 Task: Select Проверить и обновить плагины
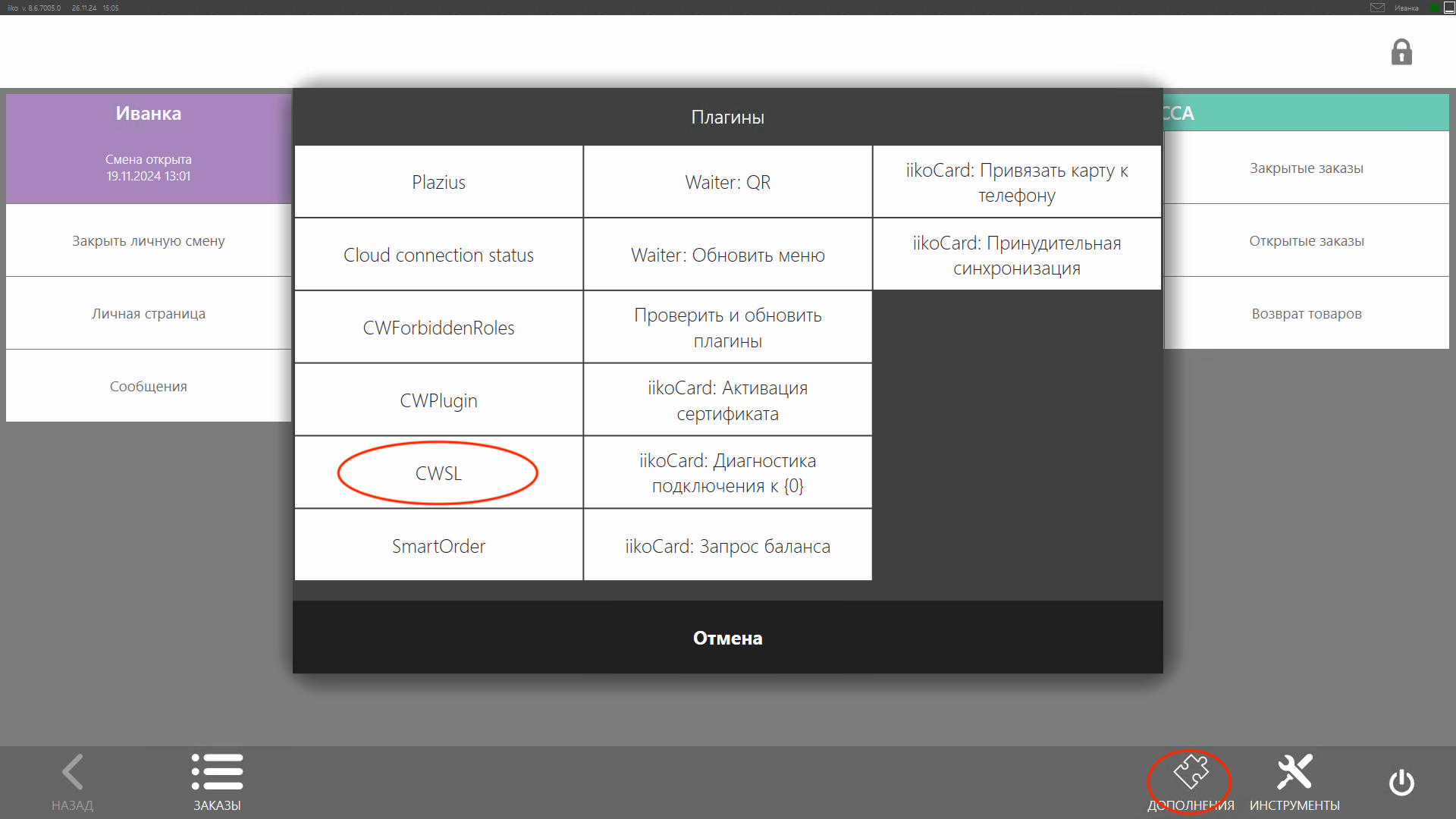[727, 328]
